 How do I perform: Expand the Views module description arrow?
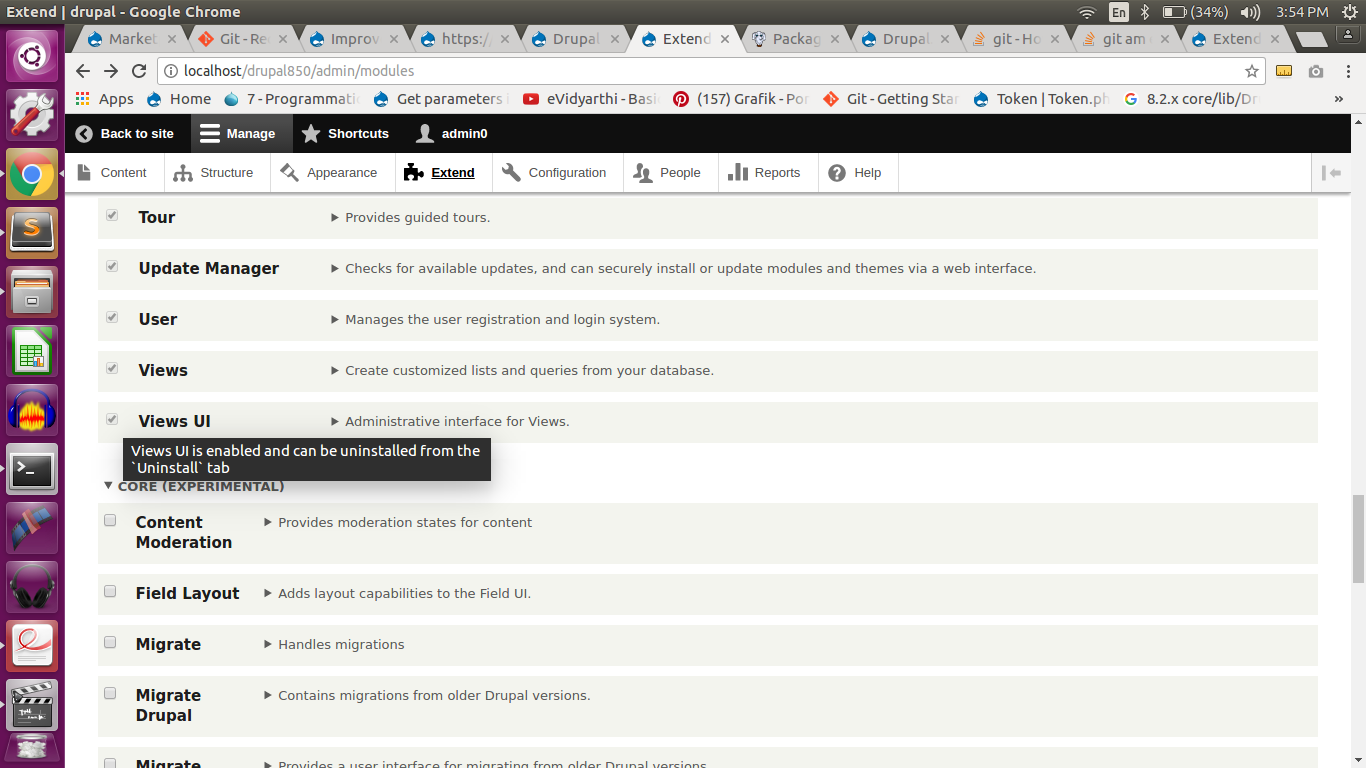tap(335, 370)
